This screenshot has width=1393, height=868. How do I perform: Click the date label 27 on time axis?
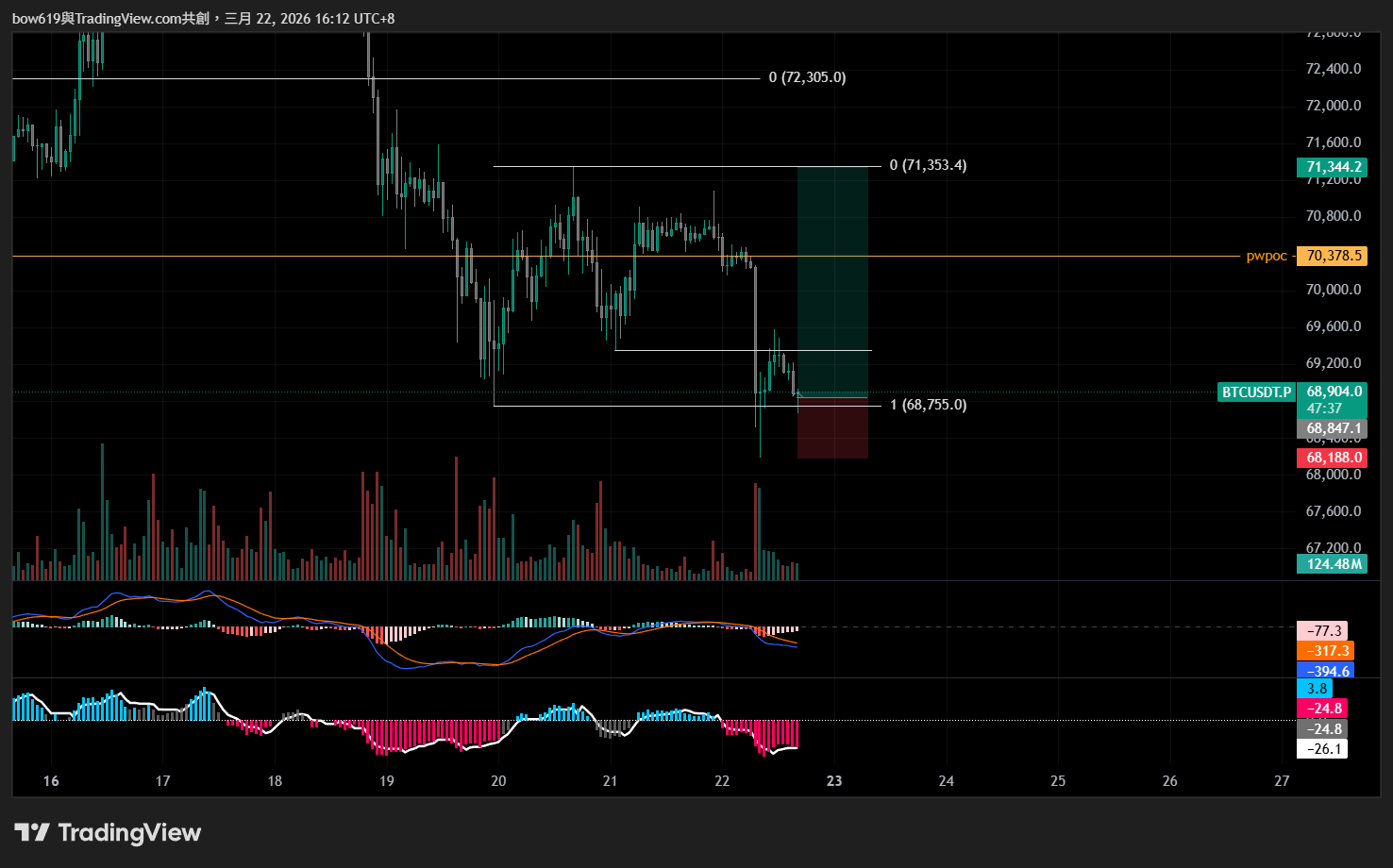(1282, 781)
